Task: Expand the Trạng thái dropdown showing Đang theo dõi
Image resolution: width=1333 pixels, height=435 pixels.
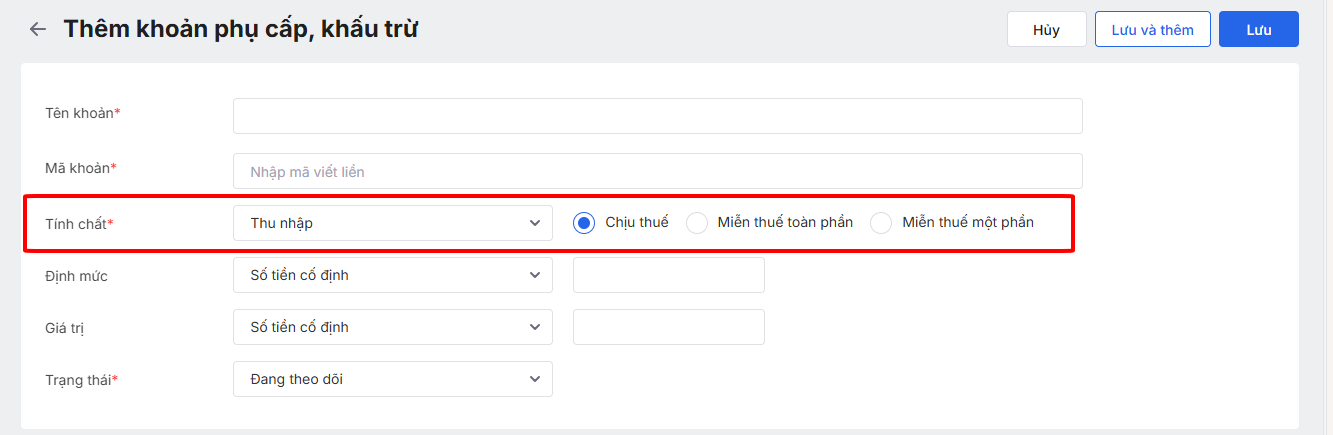Action: point(392,379)
